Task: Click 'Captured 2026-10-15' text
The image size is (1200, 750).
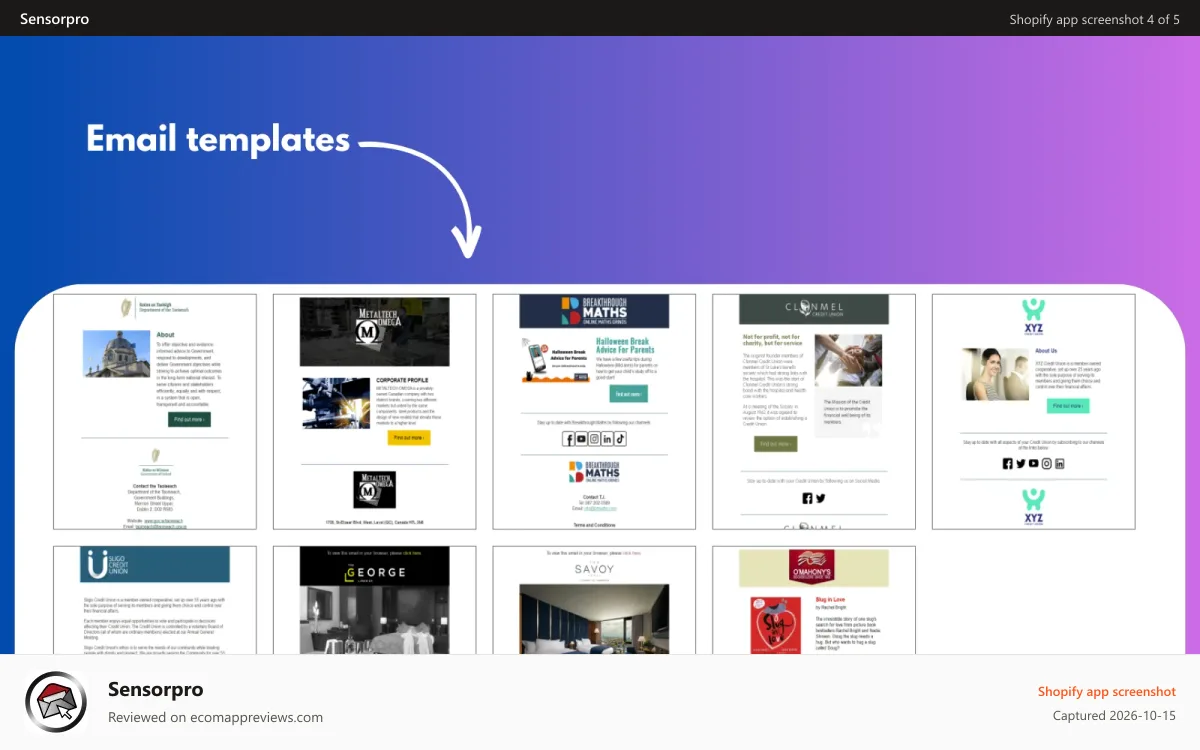Action: pyautogui.click(x=1114, y=716)
